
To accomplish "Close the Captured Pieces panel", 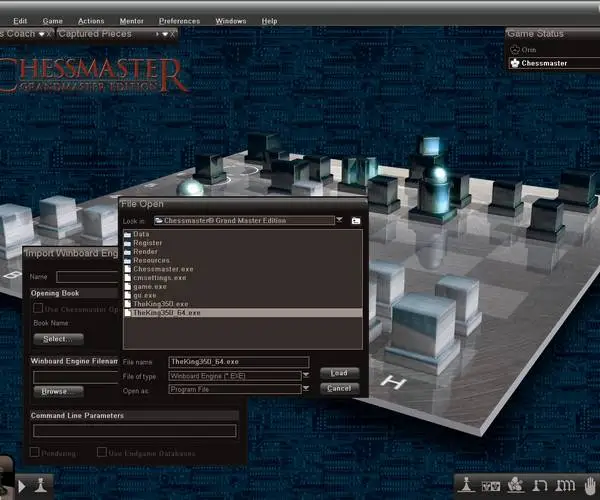I will (x=172, y=34).
